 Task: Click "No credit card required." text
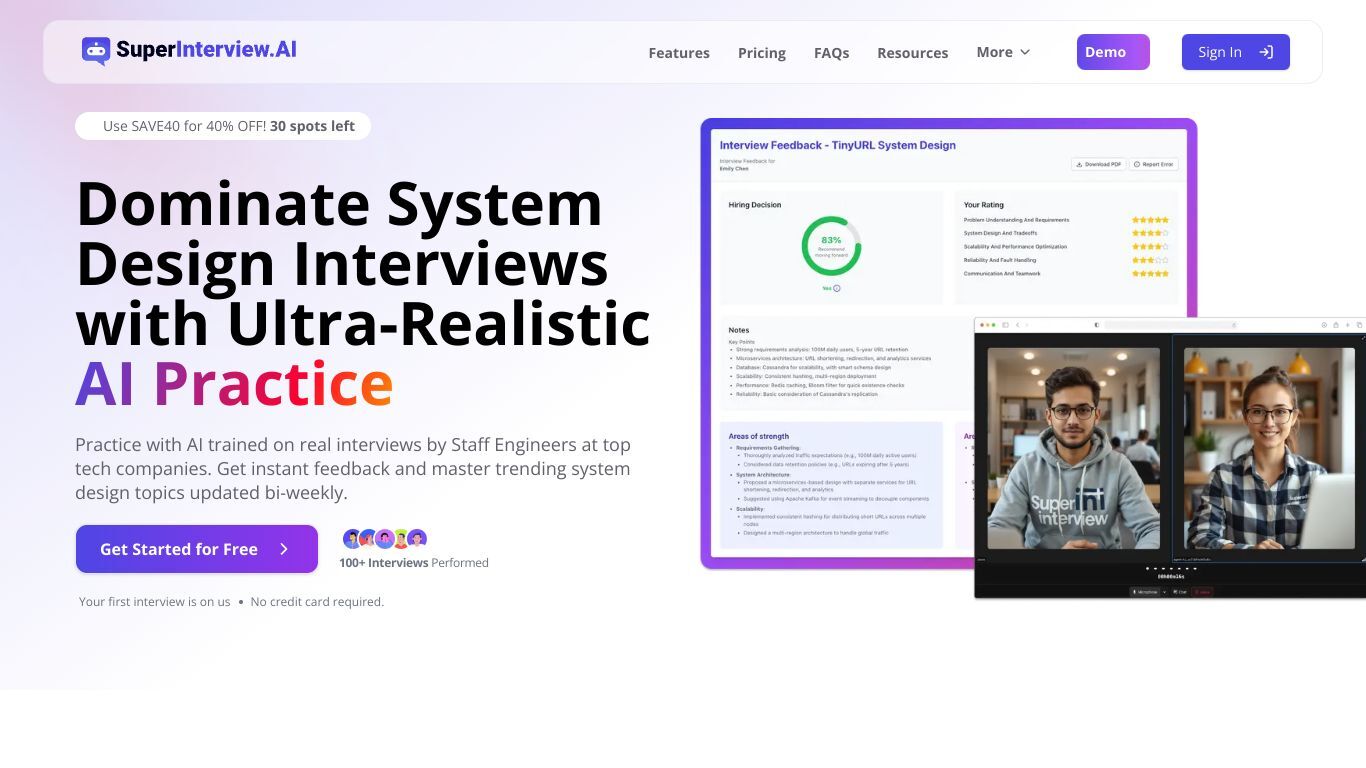317,602
